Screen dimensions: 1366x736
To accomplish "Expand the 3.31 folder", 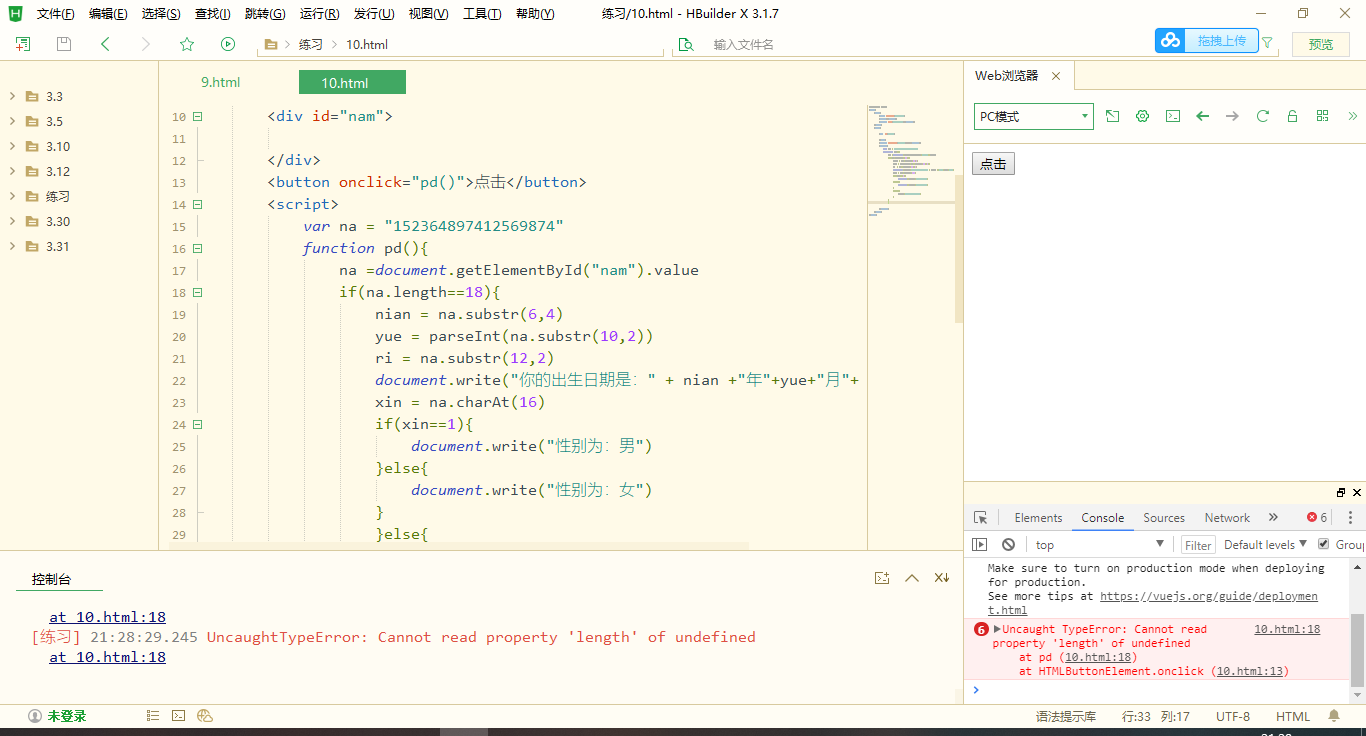I will 12,247.
